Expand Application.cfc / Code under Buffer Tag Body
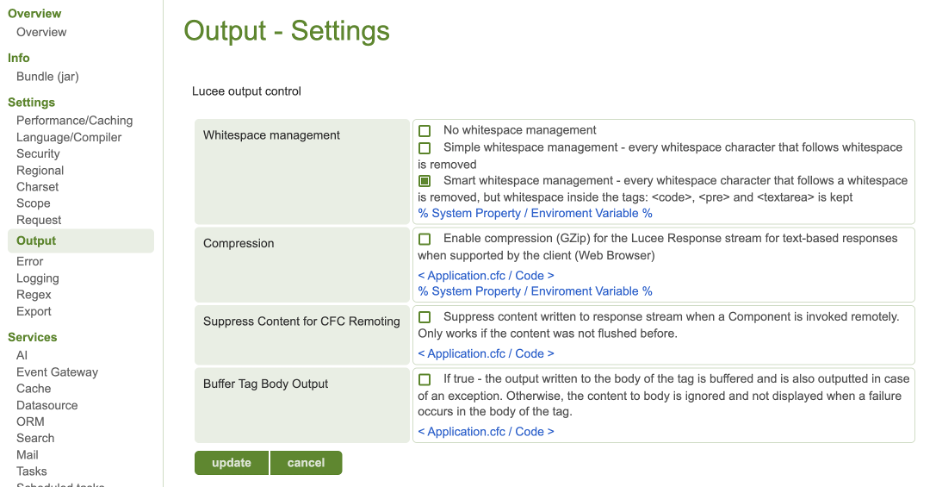Image resolution: width=936 pixels, height=488 pixels. pos(485,432)
